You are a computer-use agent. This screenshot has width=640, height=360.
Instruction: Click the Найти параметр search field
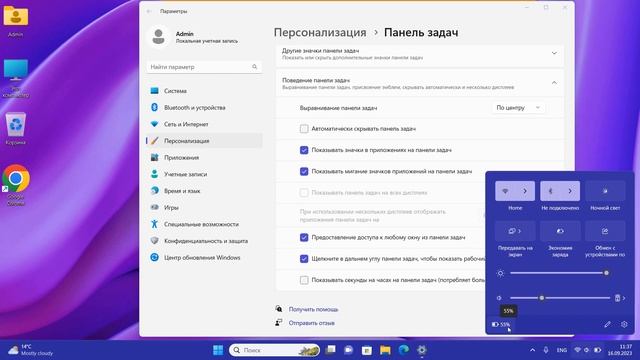[x=204, y=67]
